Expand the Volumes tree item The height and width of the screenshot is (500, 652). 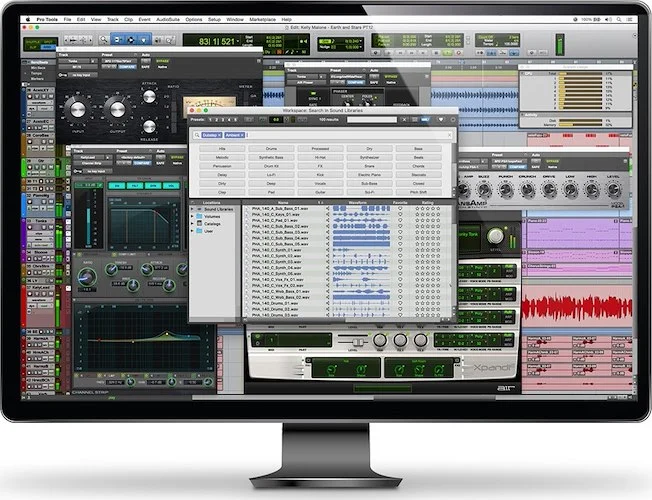pyautogui.click(x=194, y=216)
